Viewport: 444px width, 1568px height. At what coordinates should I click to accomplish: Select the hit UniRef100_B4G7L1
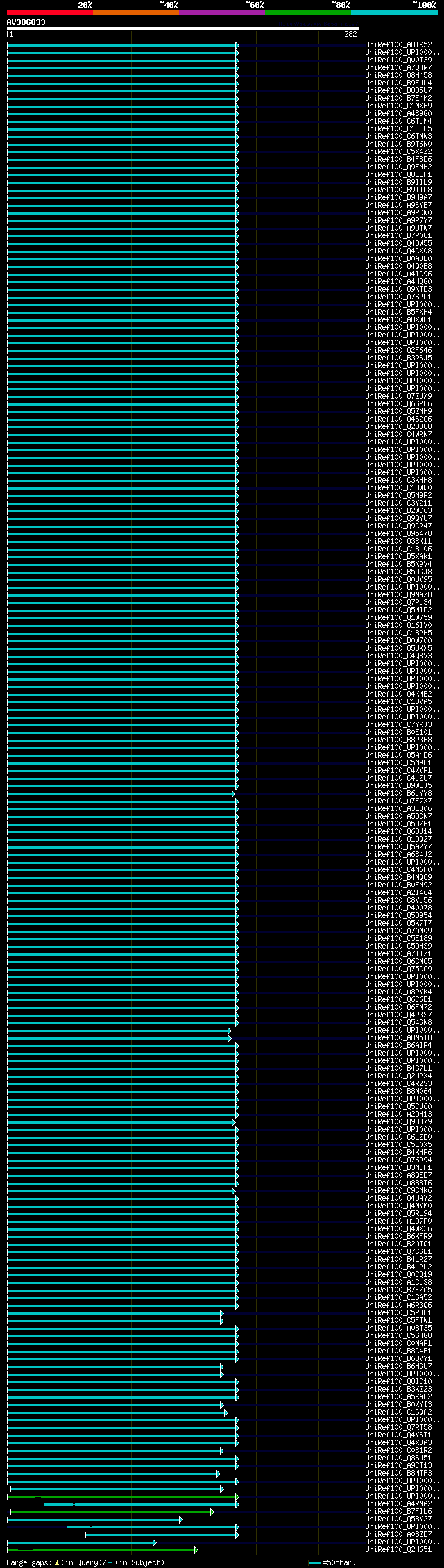(398, 1069)
